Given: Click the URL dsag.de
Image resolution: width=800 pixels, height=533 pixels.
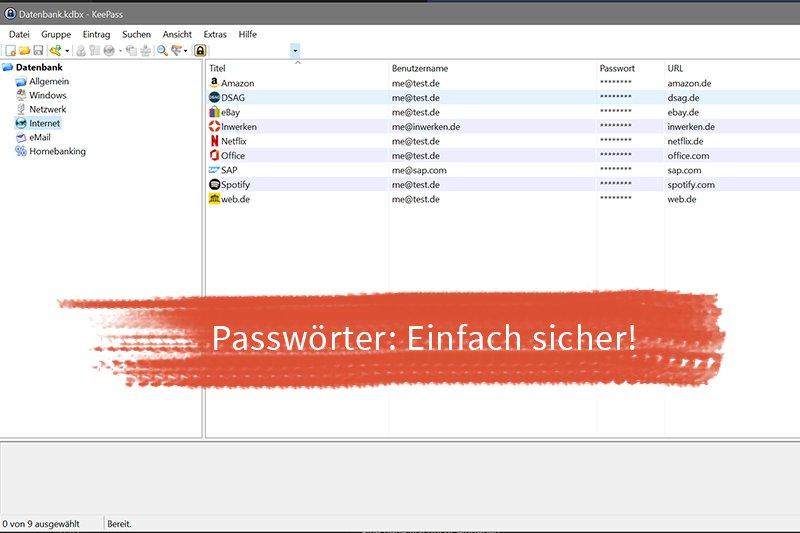Looking at the screenshot, I should coord(683,98).
